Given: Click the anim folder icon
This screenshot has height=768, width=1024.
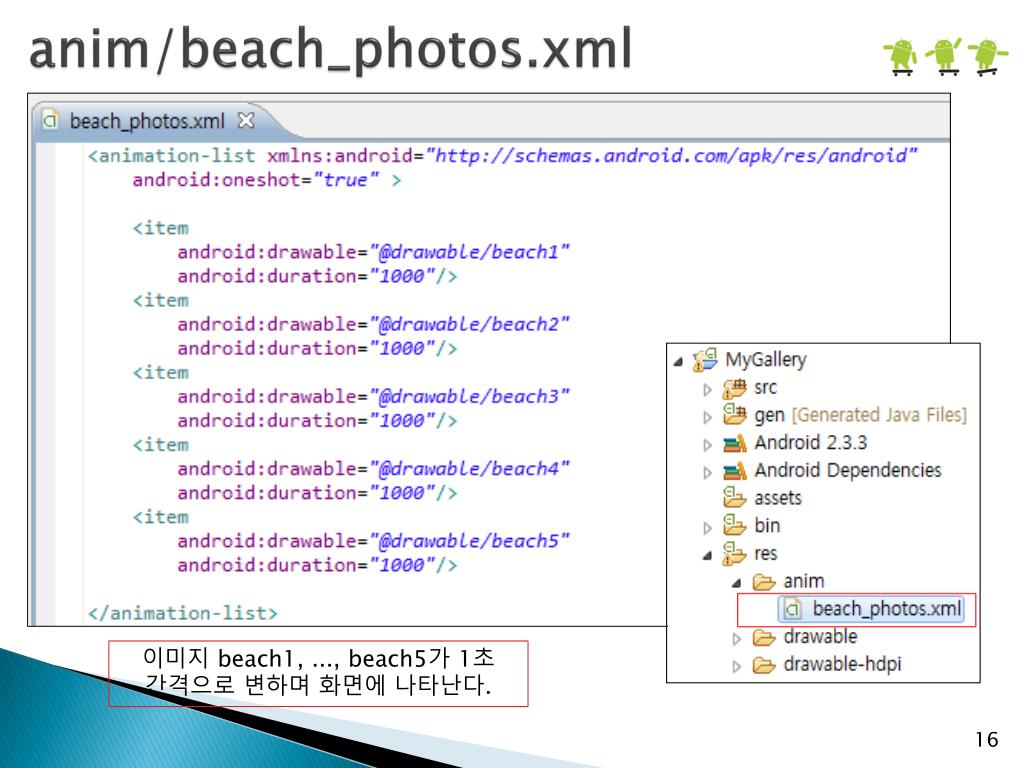Looking at the screenshot, I should (763, 581).
